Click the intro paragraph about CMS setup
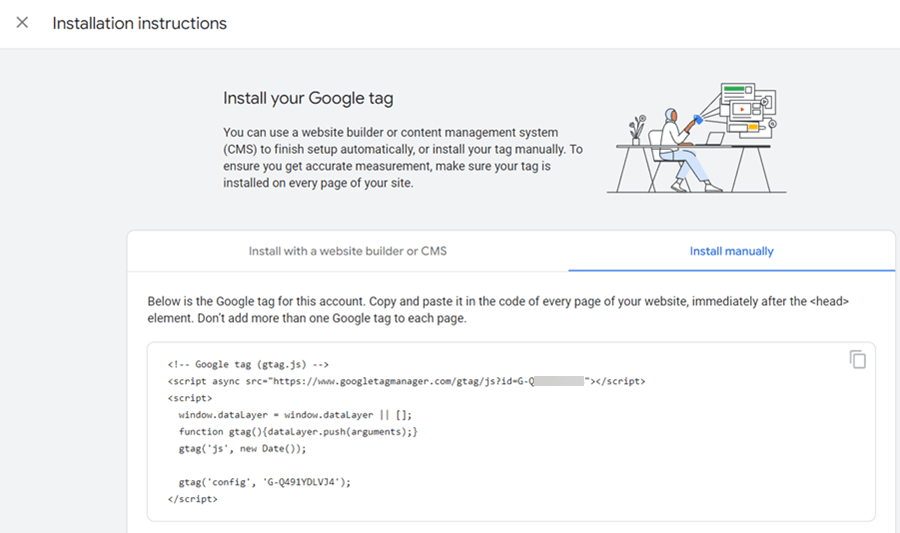Image resolution: width=900 pixels, height=533 pixels. click(402, 157)
